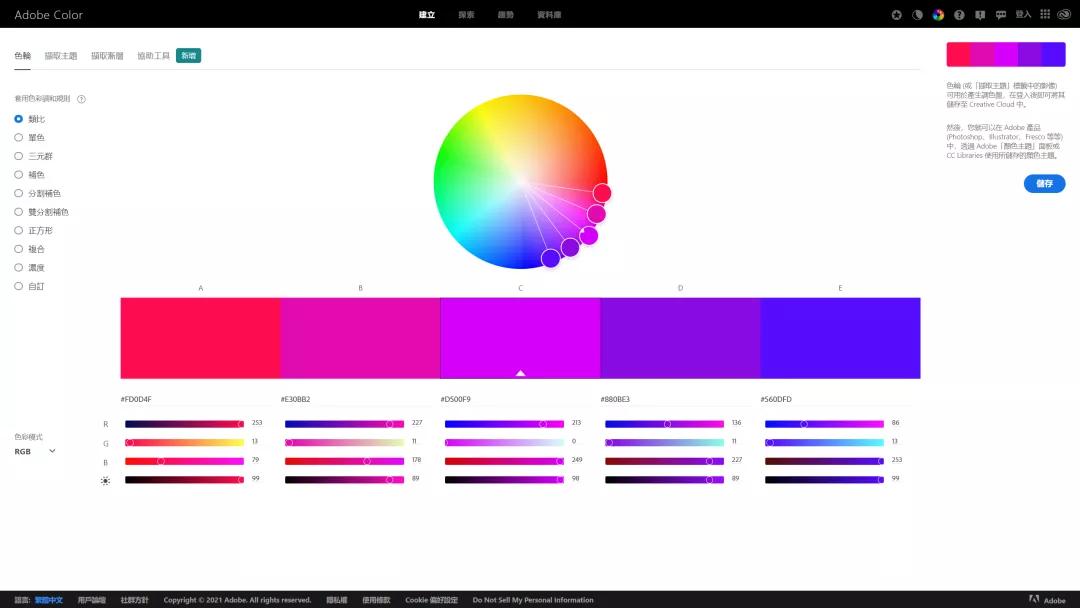Open the 用戶論壇 footer link
1080x608 pixels.
click(92, 600)
